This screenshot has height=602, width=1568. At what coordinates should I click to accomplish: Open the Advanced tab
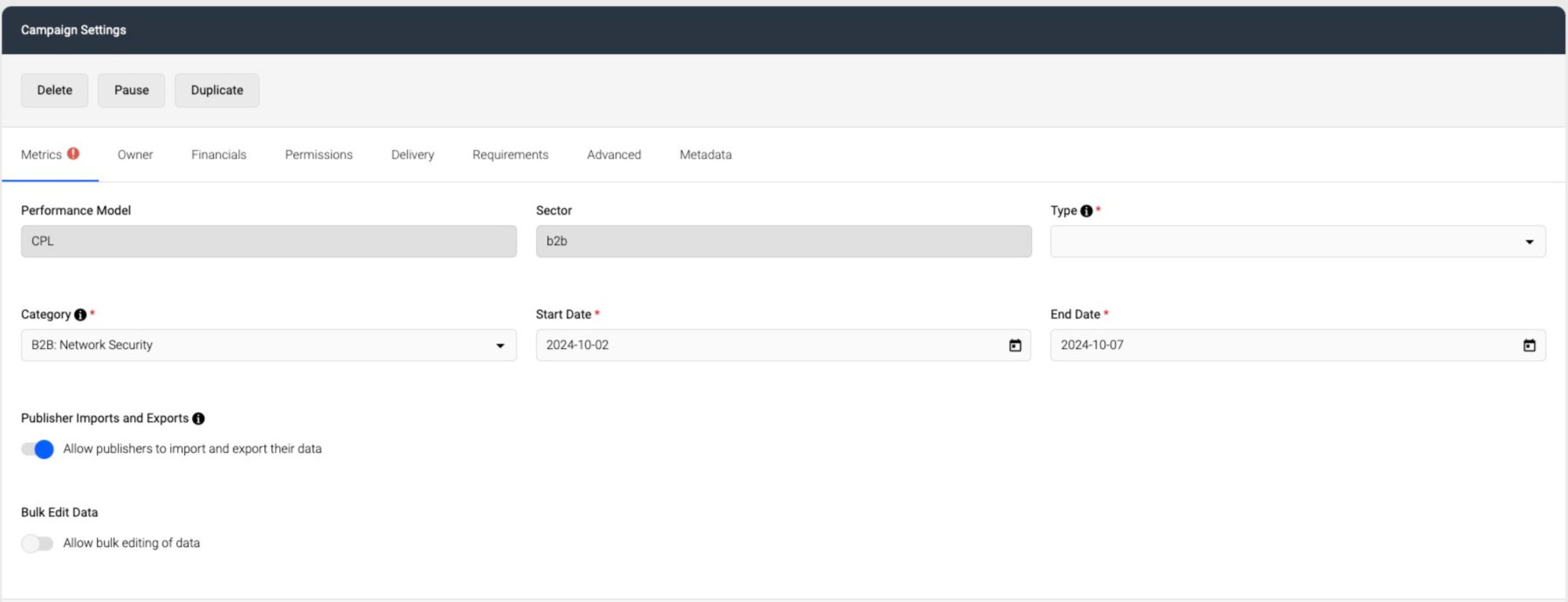tap(614, 154)
